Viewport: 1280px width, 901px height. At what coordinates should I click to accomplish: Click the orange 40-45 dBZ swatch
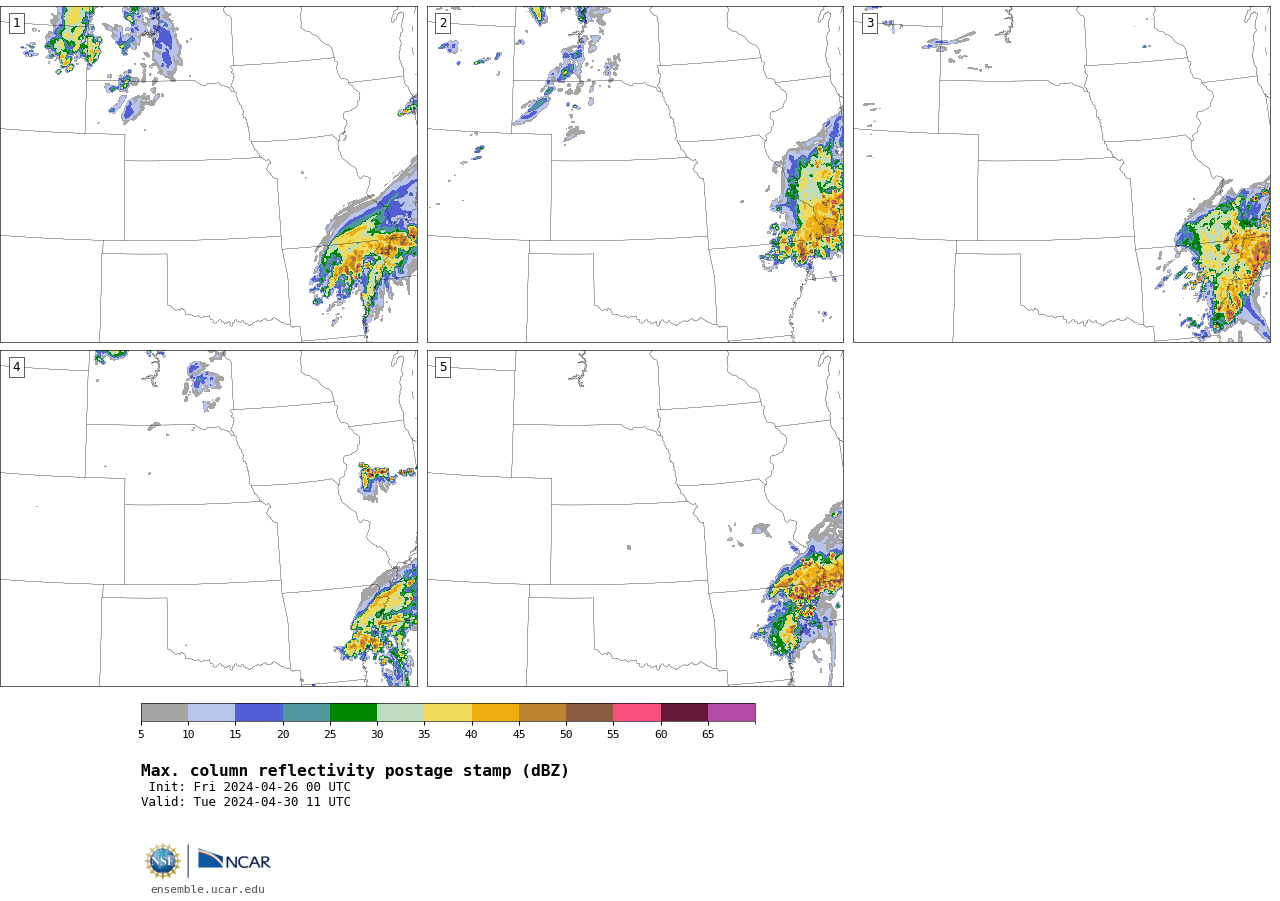point(495,712)
